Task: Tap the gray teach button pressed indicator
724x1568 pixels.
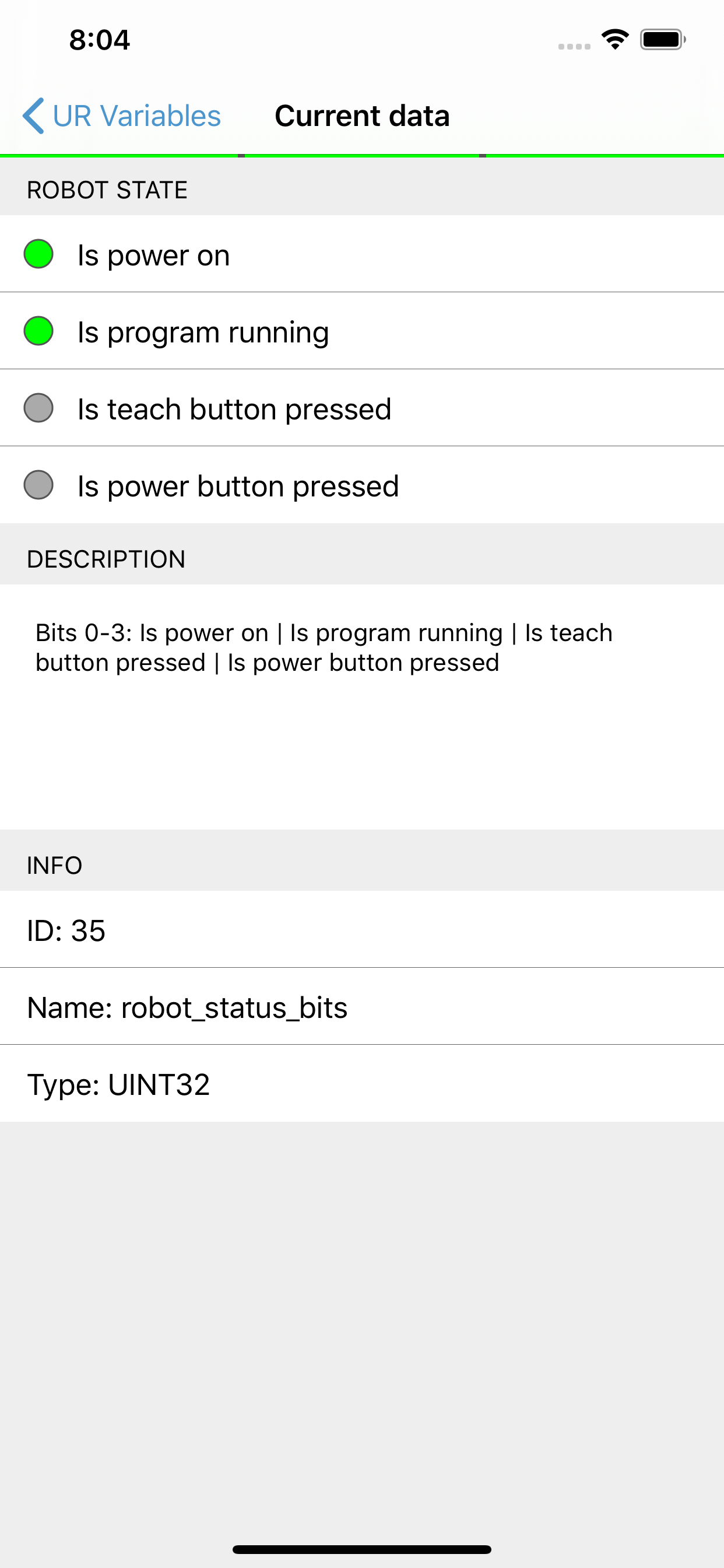Action: (x=38, y=408)
